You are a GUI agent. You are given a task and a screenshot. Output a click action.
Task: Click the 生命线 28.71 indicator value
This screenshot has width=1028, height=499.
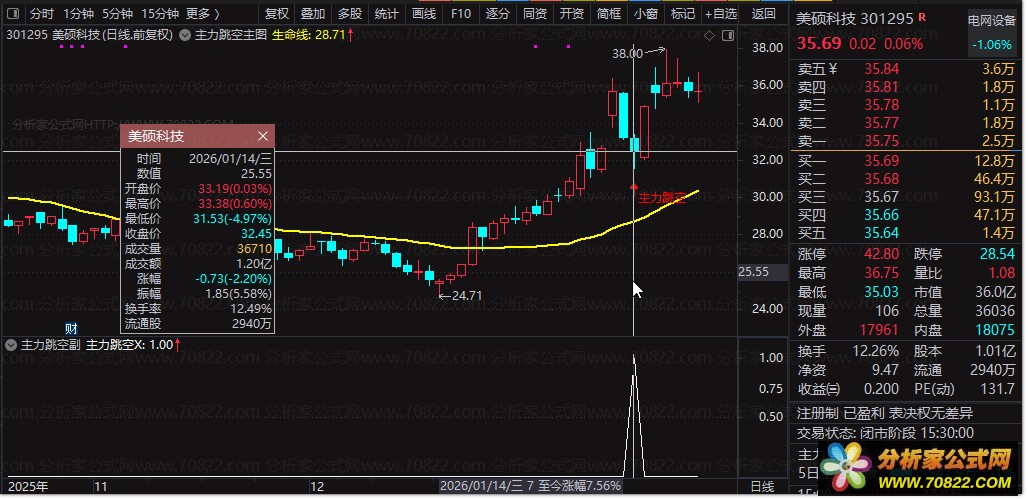pyautogui.click(x=313, y=35)
